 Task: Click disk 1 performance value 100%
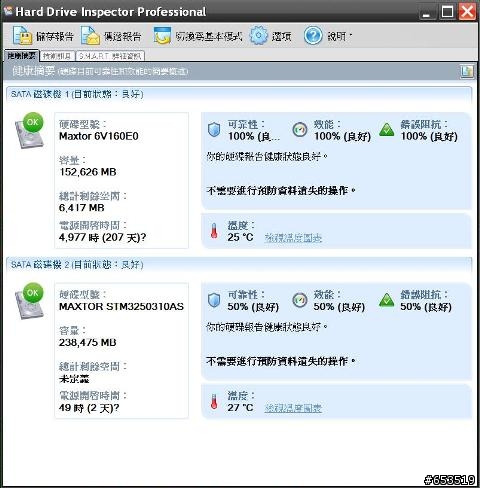point(342,136)
